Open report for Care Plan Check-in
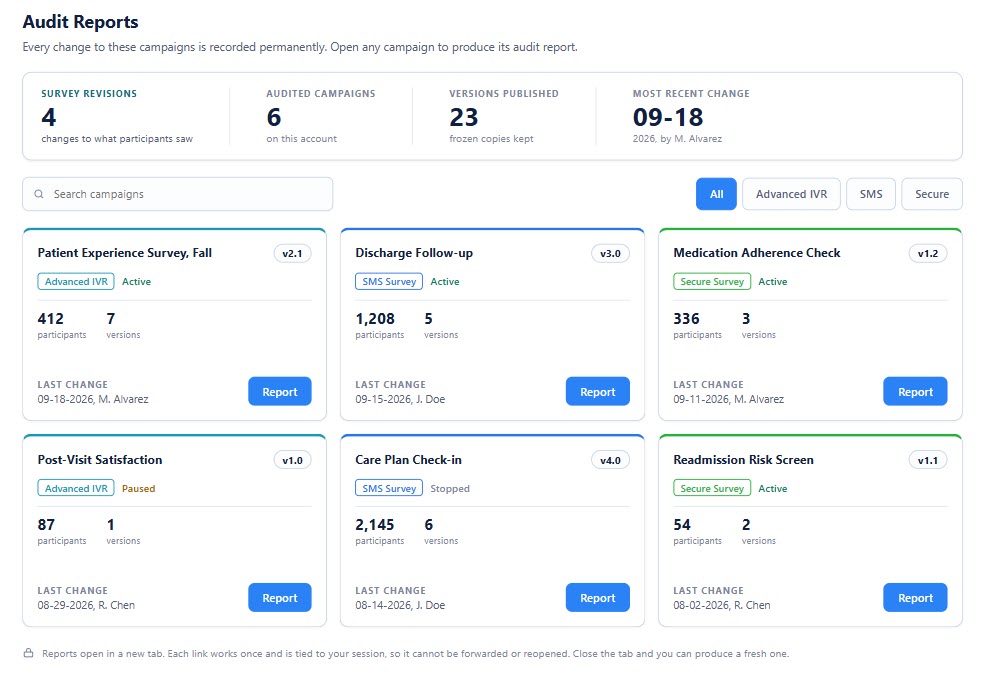Image resolution: width=981 pixels, height=675 pixels. (x=597, y=597)
